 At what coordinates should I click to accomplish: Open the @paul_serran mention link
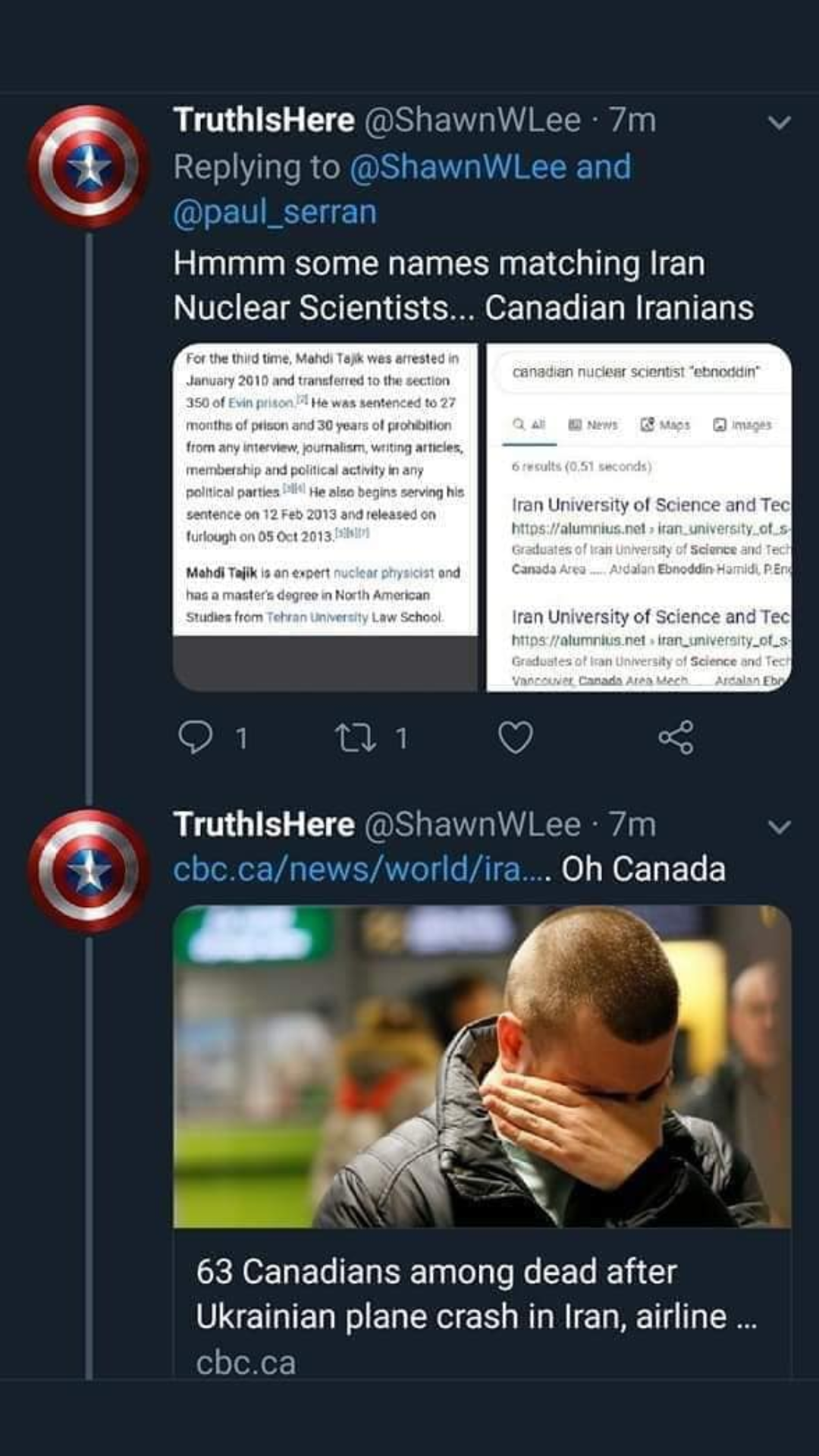(x=275, y=212)
